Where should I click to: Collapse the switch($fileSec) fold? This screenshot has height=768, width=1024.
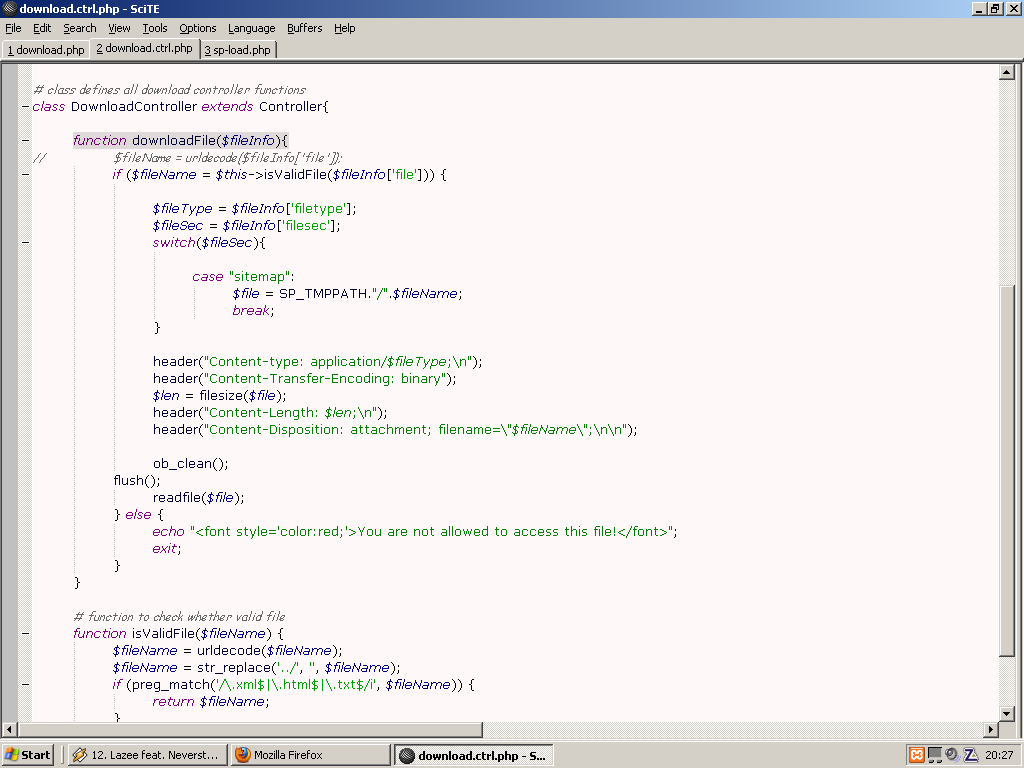tap(25, 242)
